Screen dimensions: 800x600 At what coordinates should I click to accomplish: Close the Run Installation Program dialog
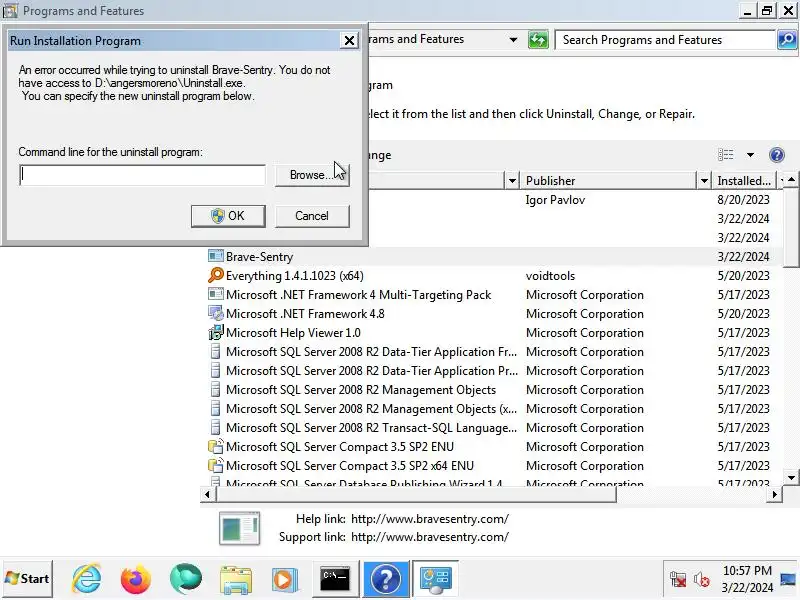(349, 40)
